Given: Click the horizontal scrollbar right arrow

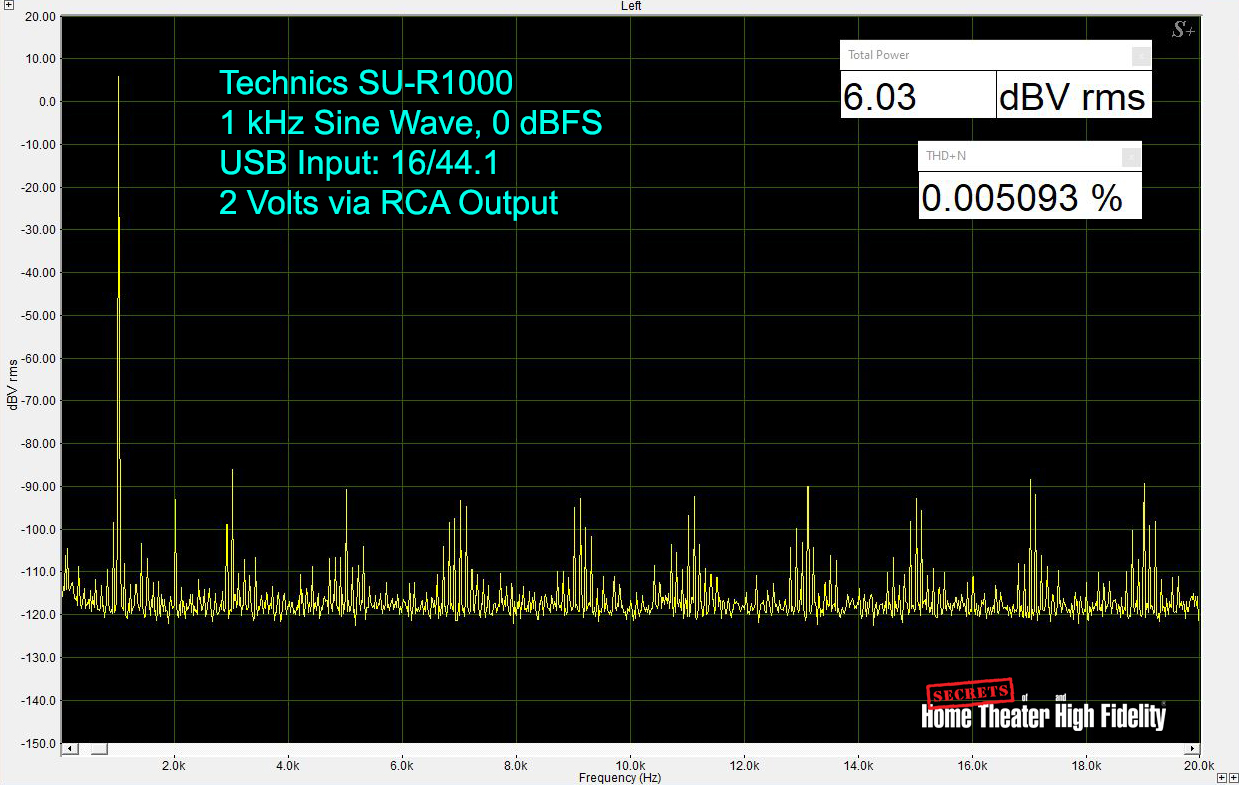Looking at the screenshot, I should 1193,749.
